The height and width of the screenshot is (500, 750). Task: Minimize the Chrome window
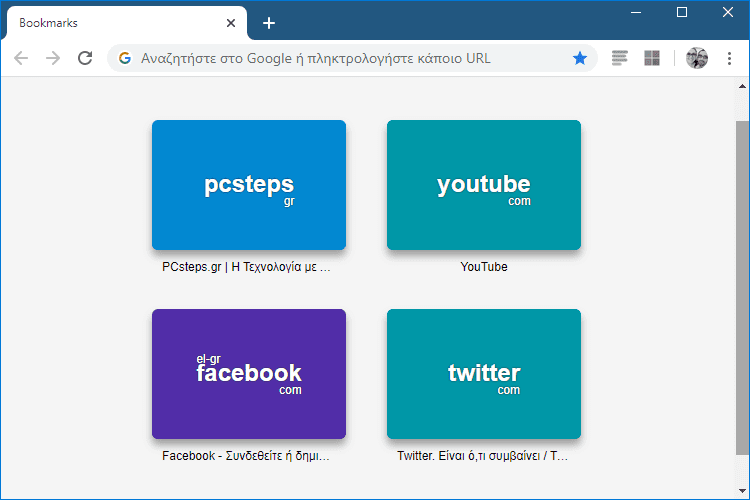click(x=636, y=12)
